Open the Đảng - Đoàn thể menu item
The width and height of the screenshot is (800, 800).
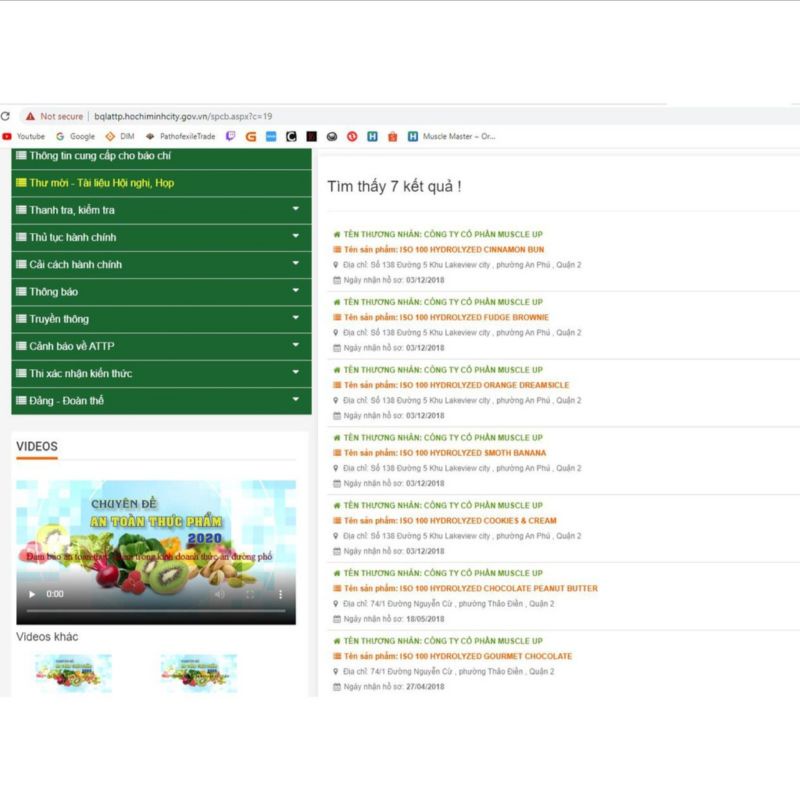[161, 401]
